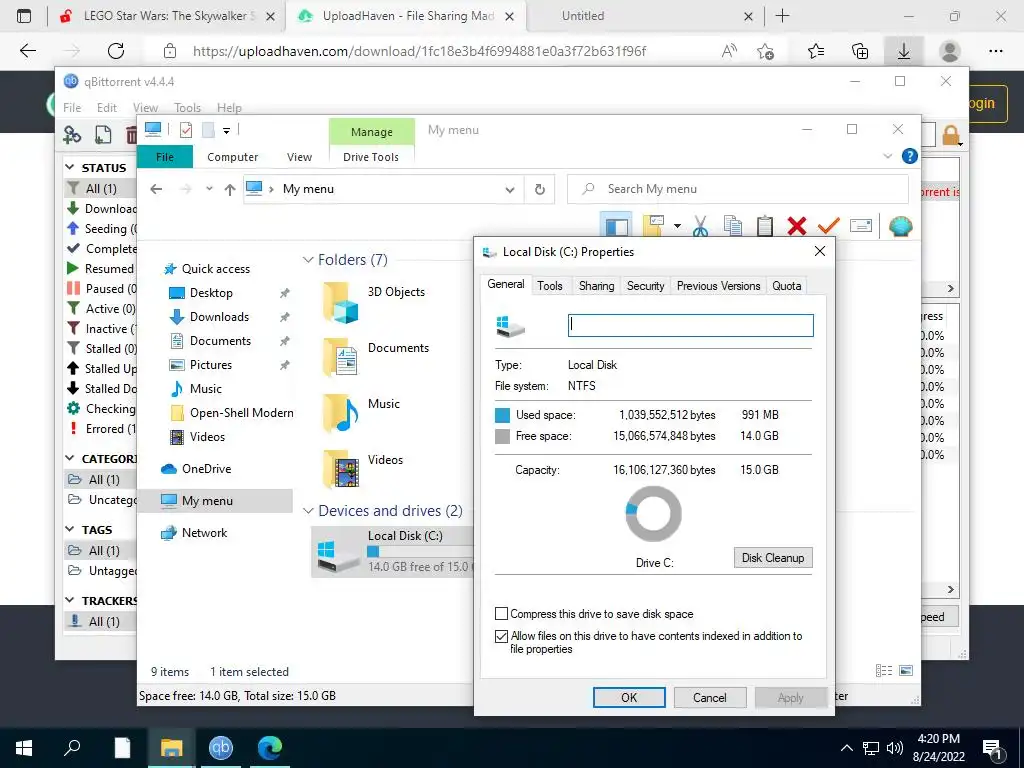
Task: Click OK in Properties dialog
Action: coord(629,697)
